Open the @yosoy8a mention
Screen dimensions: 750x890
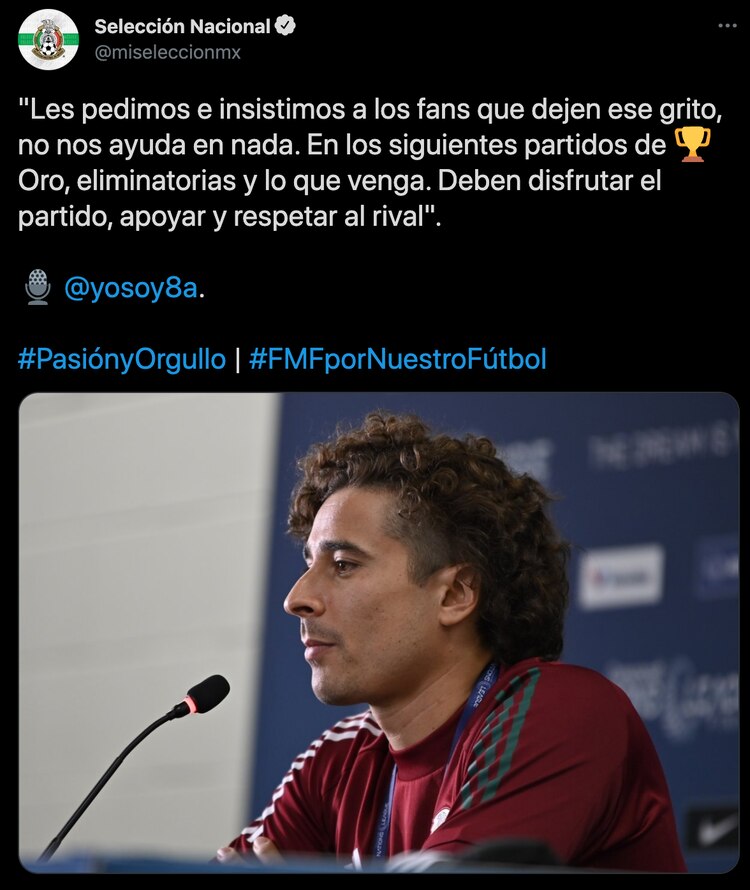point(131,288)
